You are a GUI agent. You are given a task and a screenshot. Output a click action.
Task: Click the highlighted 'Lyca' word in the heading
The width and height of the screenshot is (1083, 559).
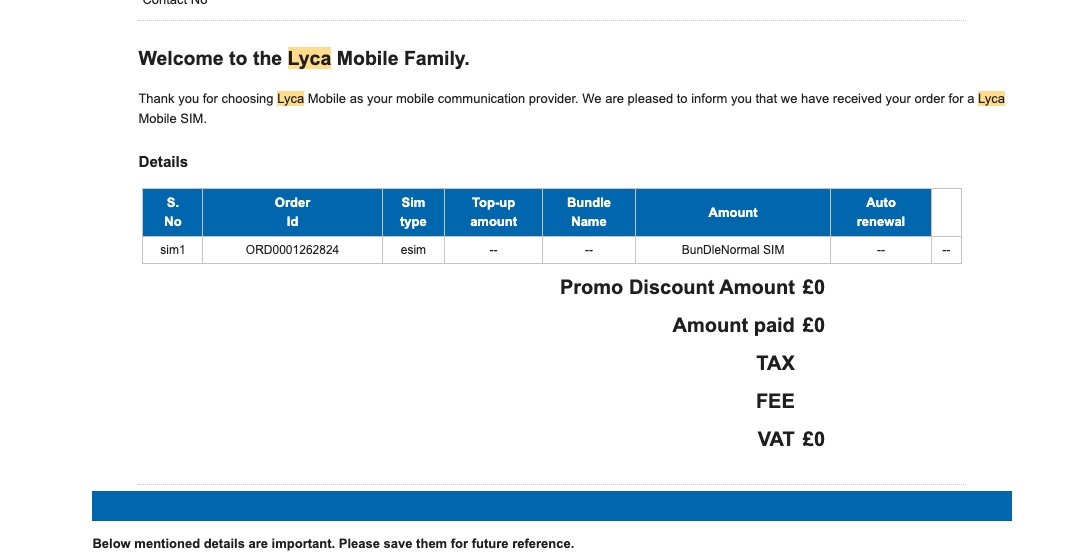coord(309,59)
